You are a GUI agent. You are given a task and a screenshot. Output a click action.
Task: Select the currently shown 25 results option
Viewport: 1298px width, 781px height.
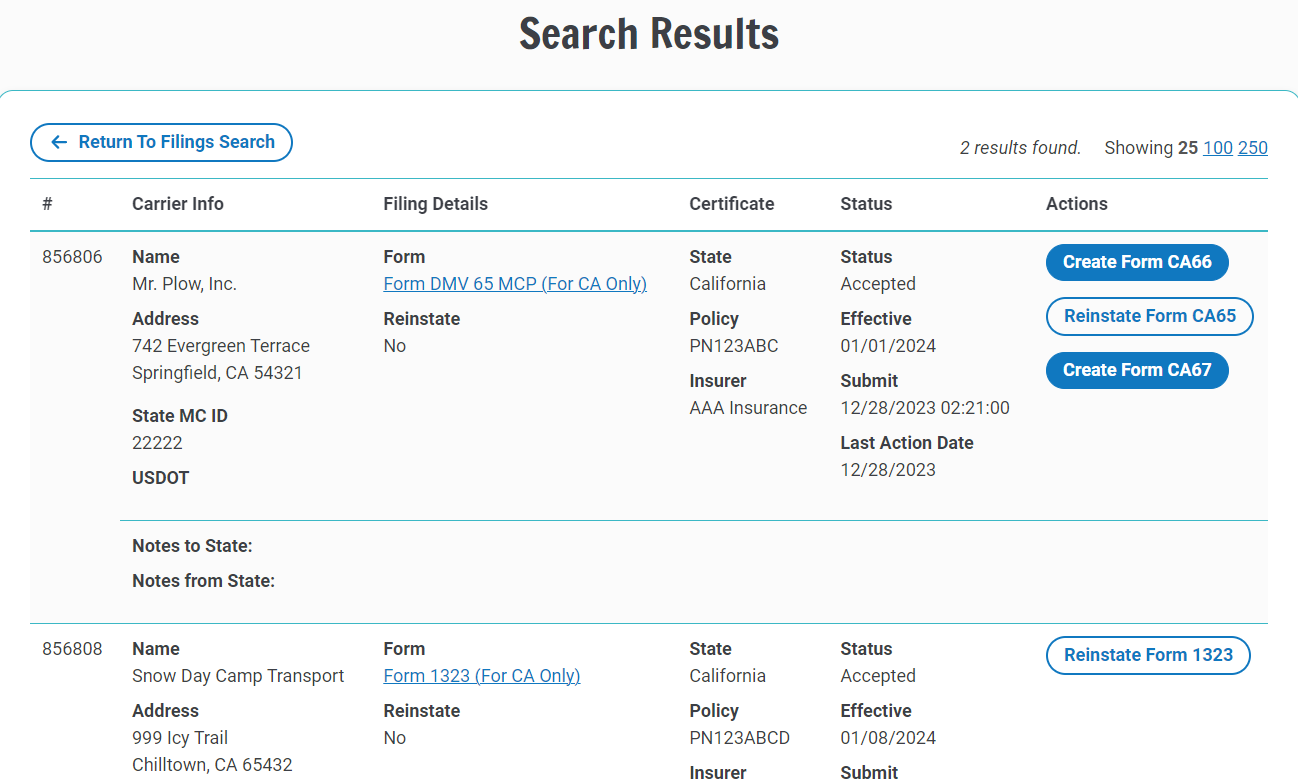1190,147
